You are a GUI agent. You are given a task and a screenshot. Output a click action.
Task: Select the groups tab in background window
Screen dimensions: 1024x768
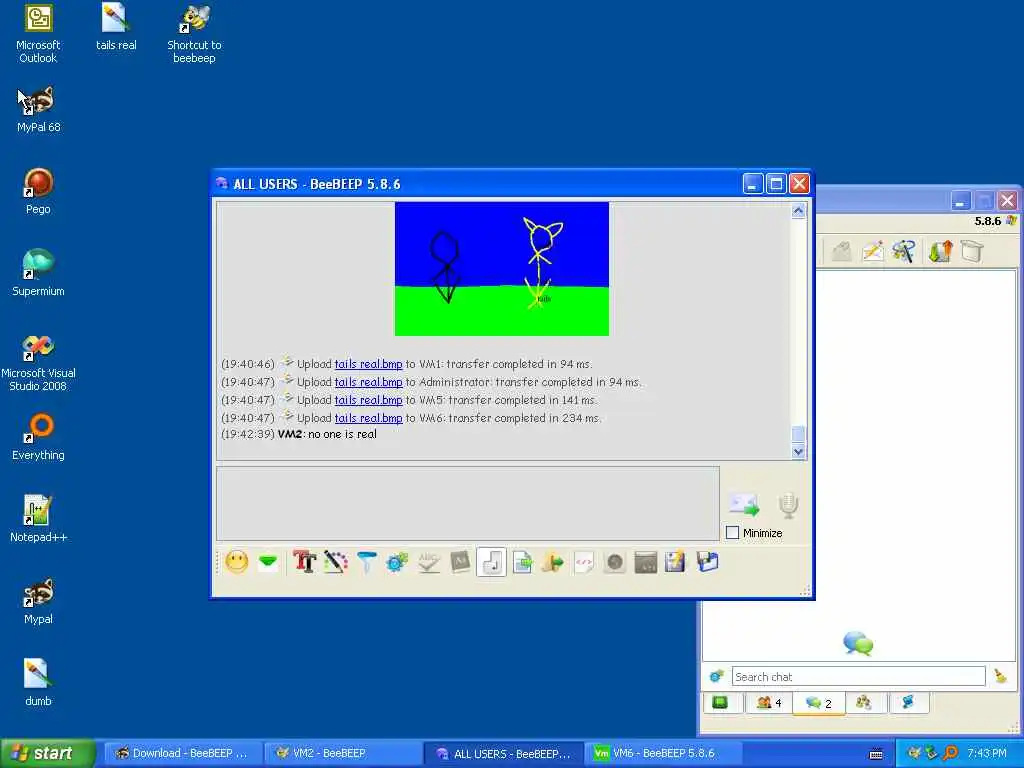(x=864, y=703)
